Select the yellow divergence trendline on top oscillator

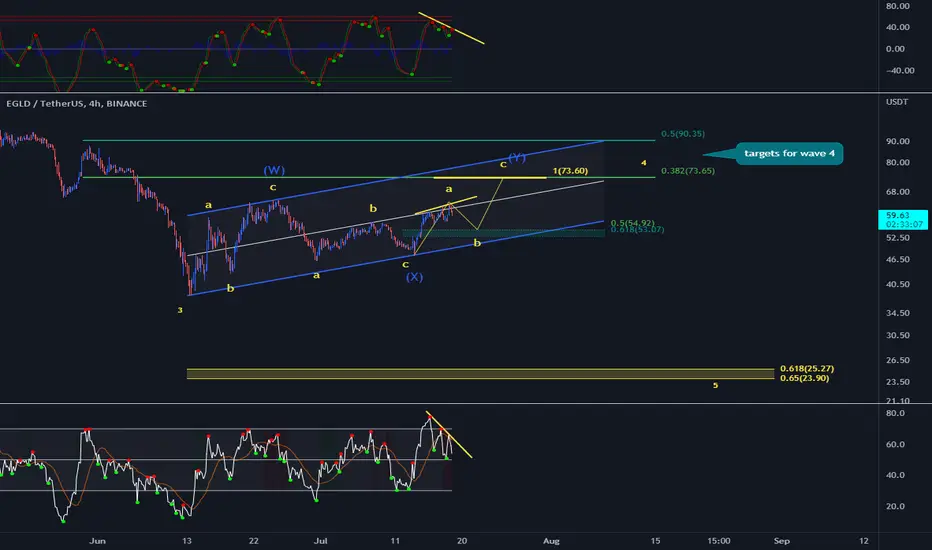451,28
